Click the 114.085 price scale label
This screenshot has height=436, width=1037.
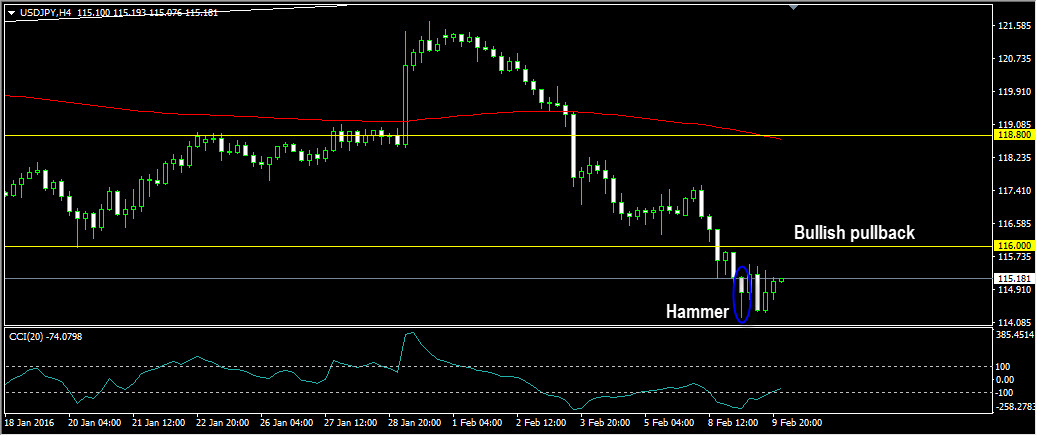tap(1012, 323)
